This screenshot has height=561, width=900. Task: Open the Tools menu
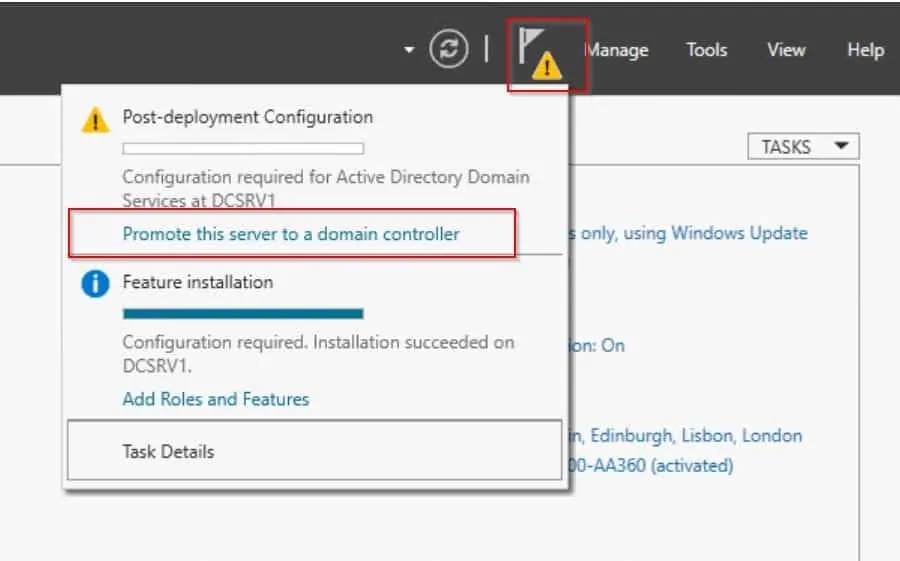coord(707,50)
